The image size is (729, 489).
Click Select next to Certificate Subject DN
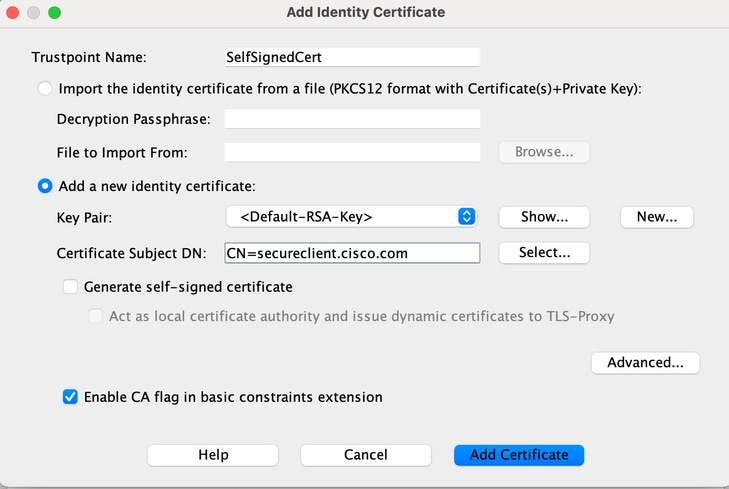[x=544, y=254]
